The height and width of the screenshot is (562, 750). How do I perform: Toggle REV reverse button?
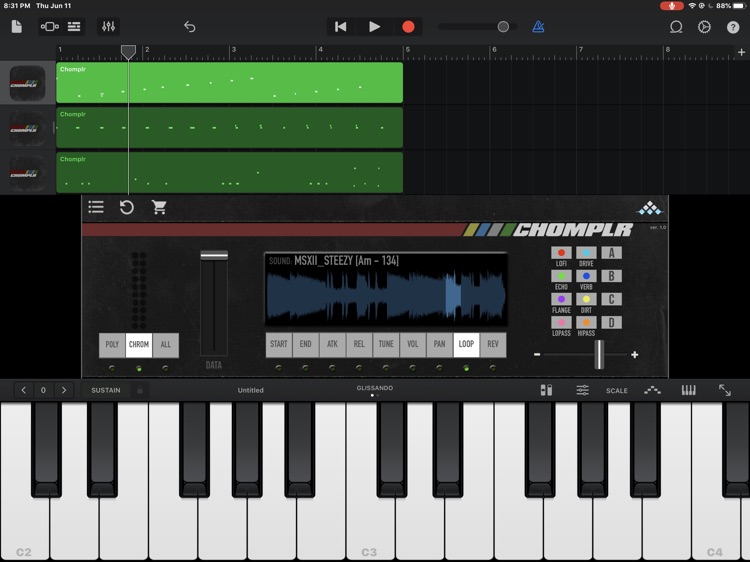493,344
